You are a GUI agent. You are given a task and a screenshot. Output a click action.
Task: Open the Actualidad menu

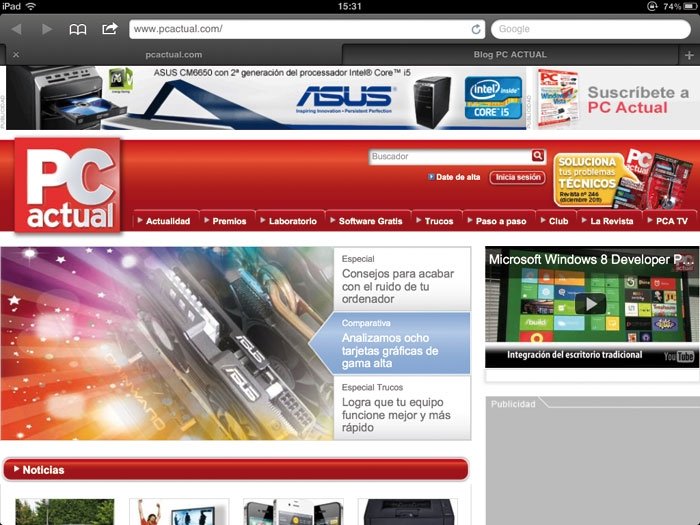(x=166, y=221)
